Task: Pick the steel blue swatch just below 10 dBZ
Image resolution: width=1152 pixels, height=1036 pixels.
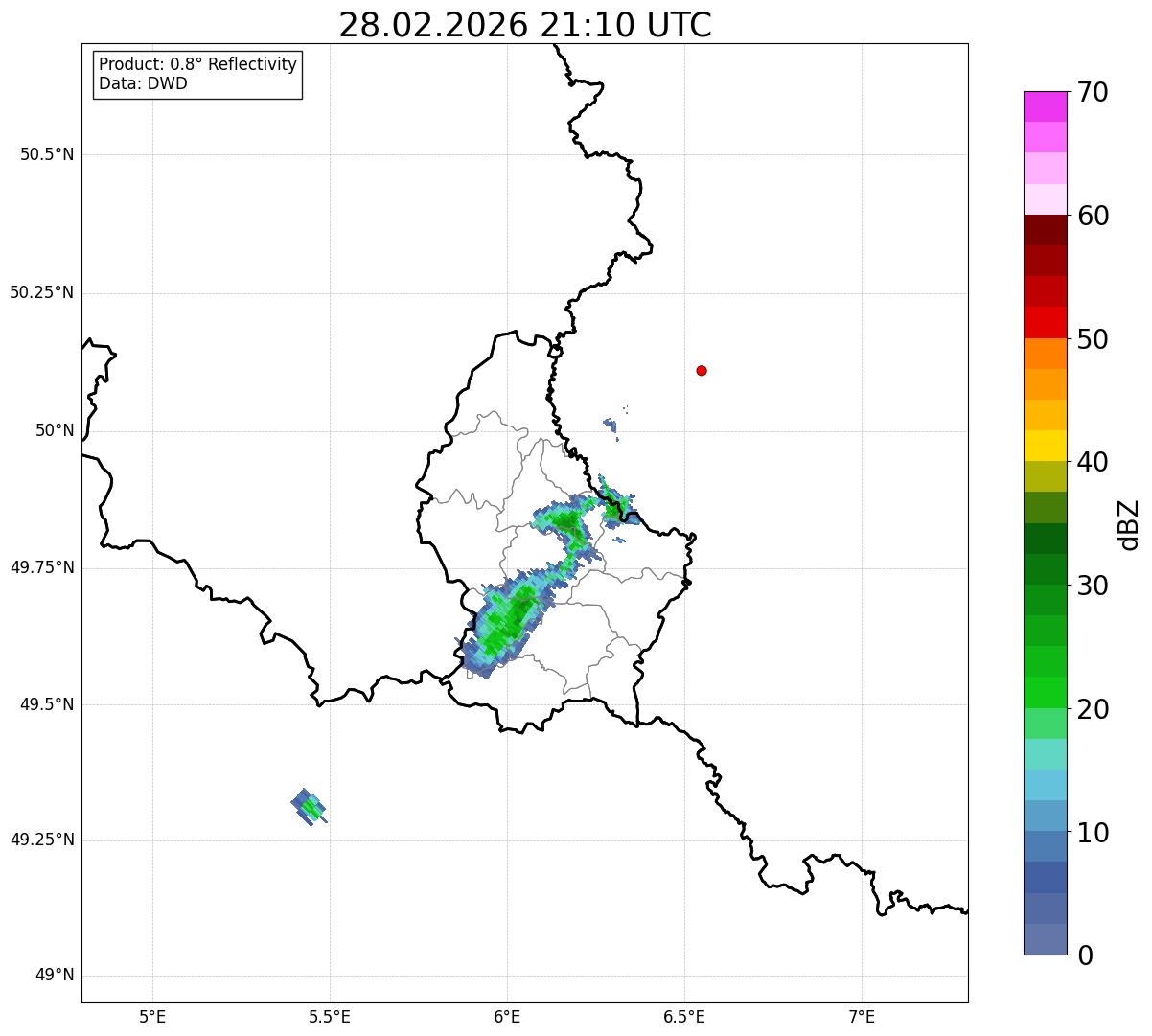Action: 1045,846
